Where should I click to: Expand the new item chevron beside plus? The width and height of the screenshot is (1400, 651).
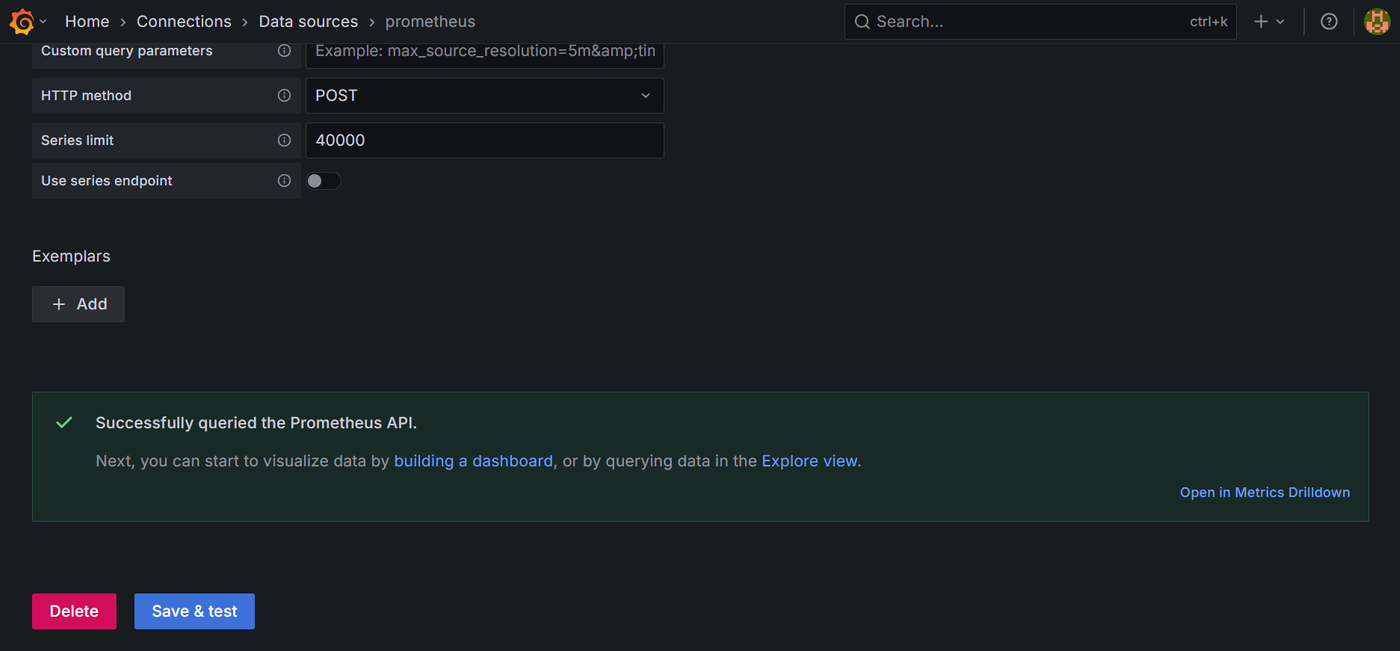1280,22
